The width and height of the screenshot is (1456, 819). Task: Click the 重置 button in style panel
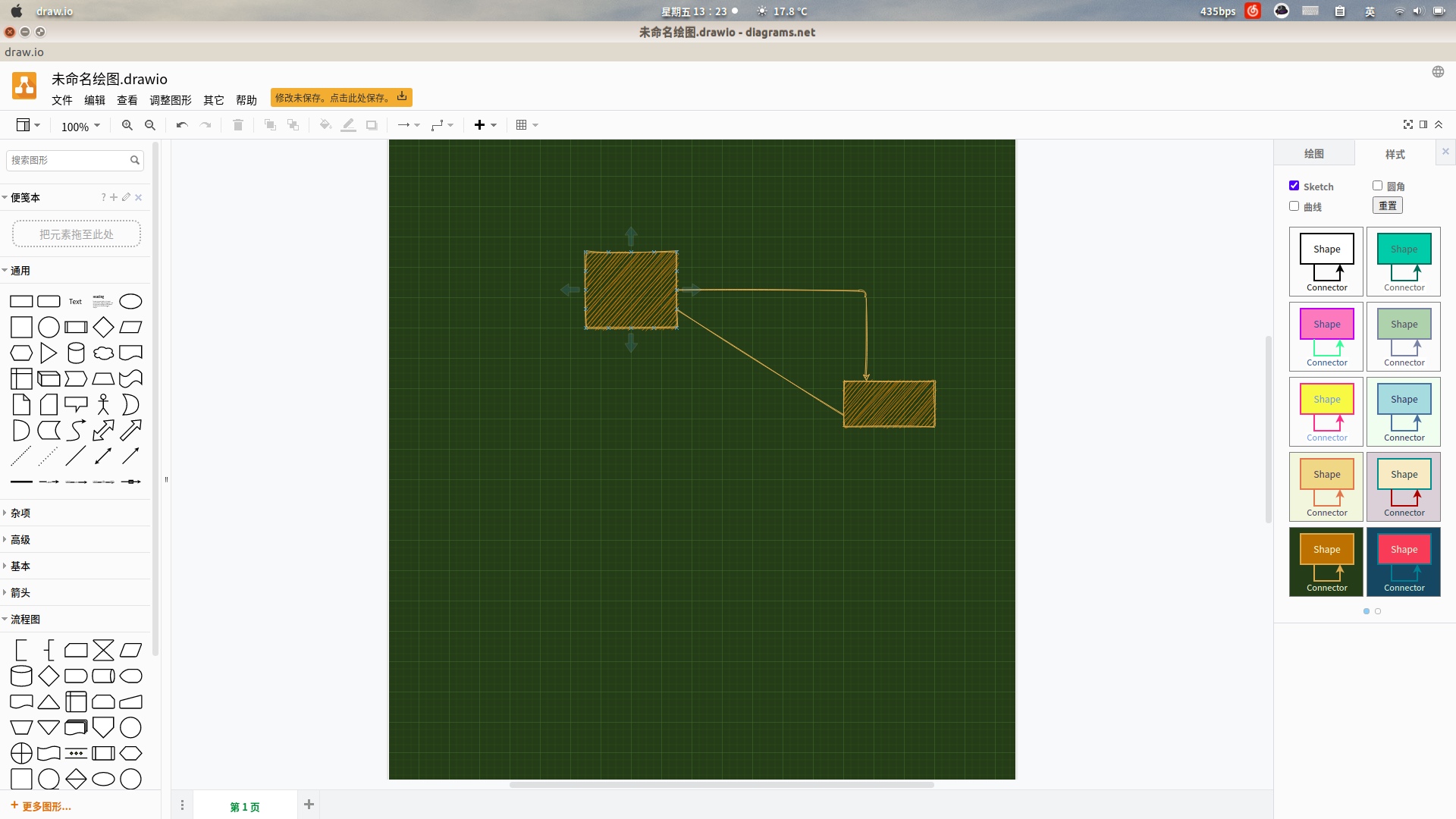pos(1388,205)
